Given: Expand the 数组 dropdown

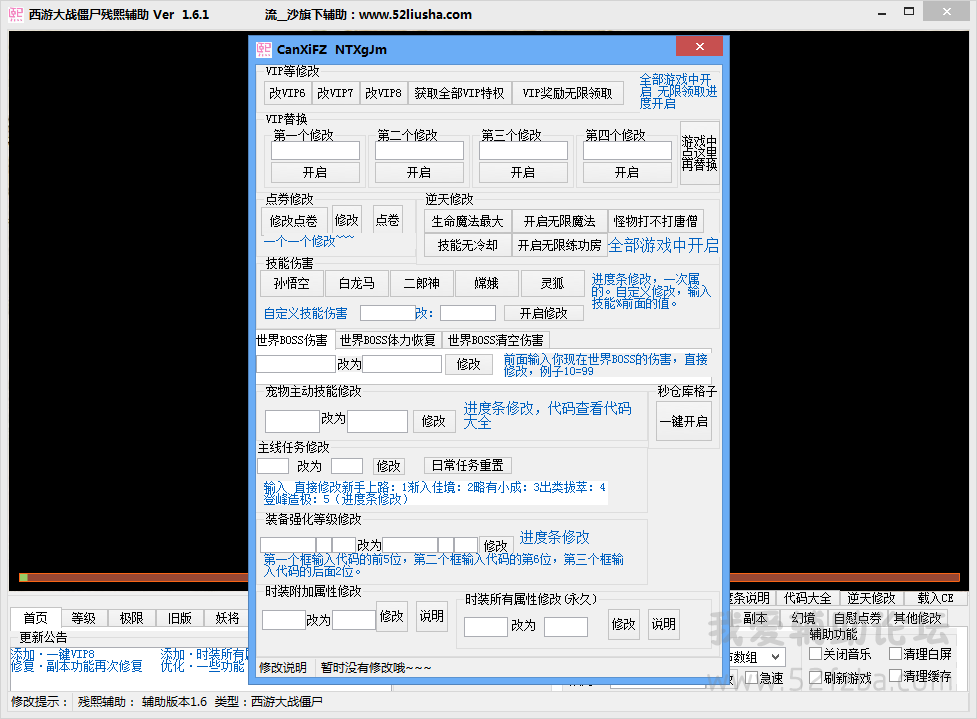Looking at the screenshot, I should (775, 657).
